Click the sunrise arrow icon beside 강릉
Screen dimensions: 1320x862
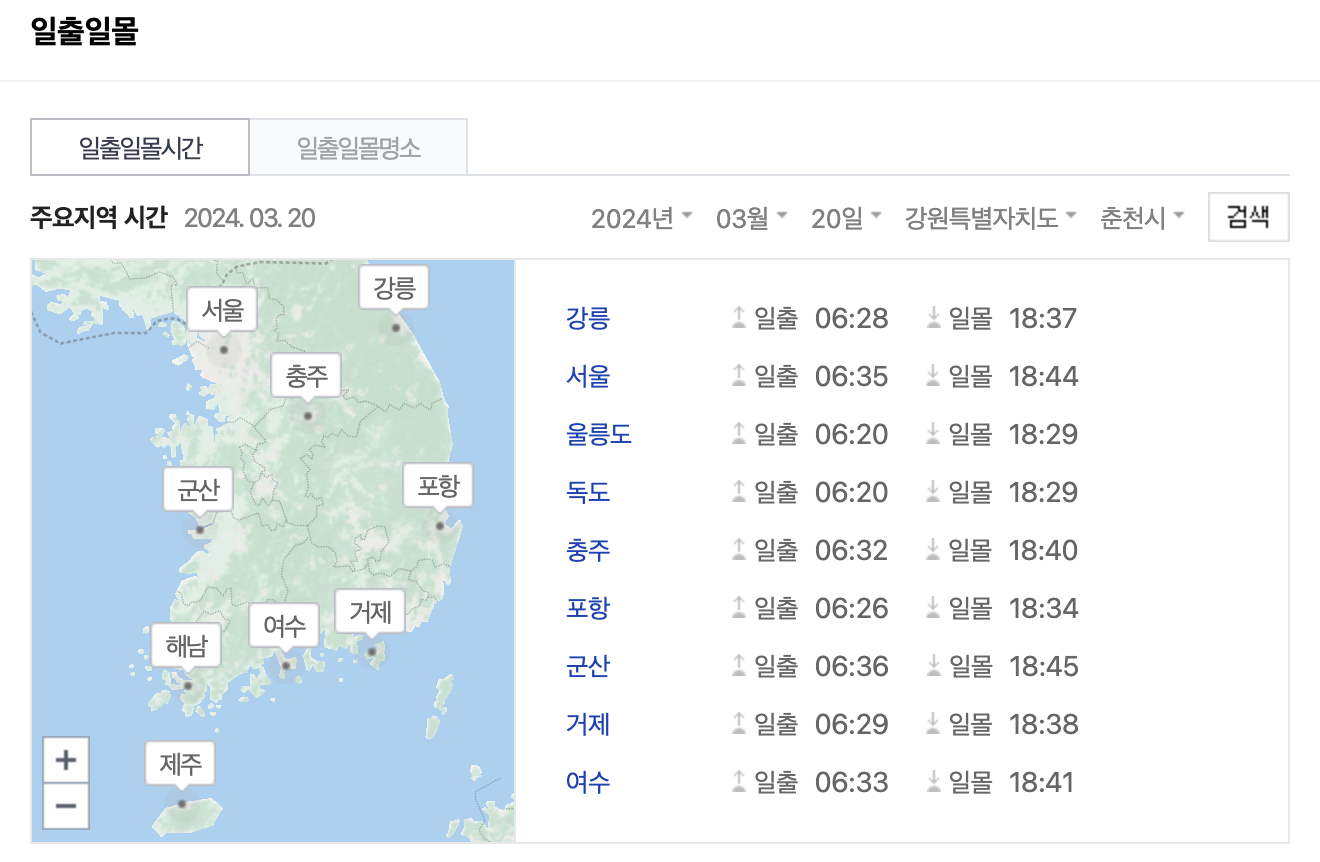tap(737, 318)
